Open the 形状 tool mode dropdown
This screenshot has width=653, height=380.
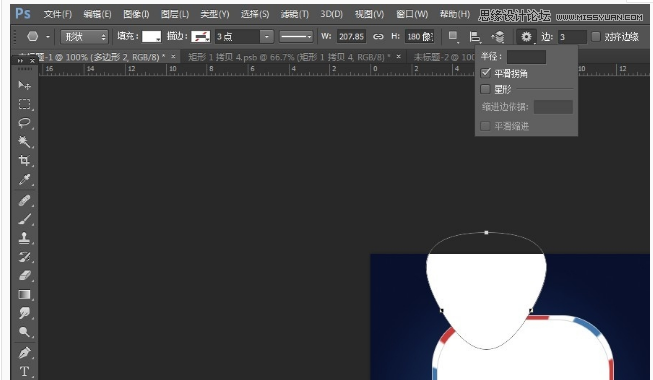[x=84, y=37]
